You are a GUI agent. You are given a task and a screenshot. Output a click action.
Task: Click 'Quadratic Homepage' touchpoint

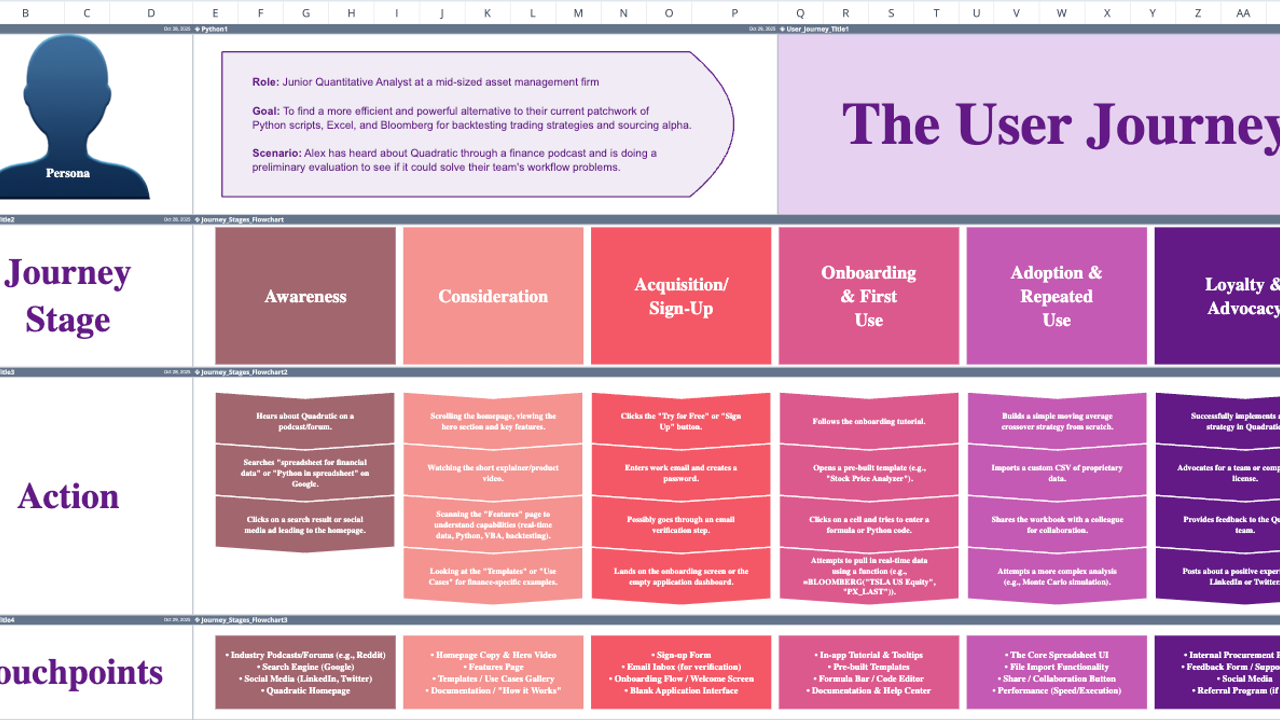pyautogui.click(x=305, y=691)
